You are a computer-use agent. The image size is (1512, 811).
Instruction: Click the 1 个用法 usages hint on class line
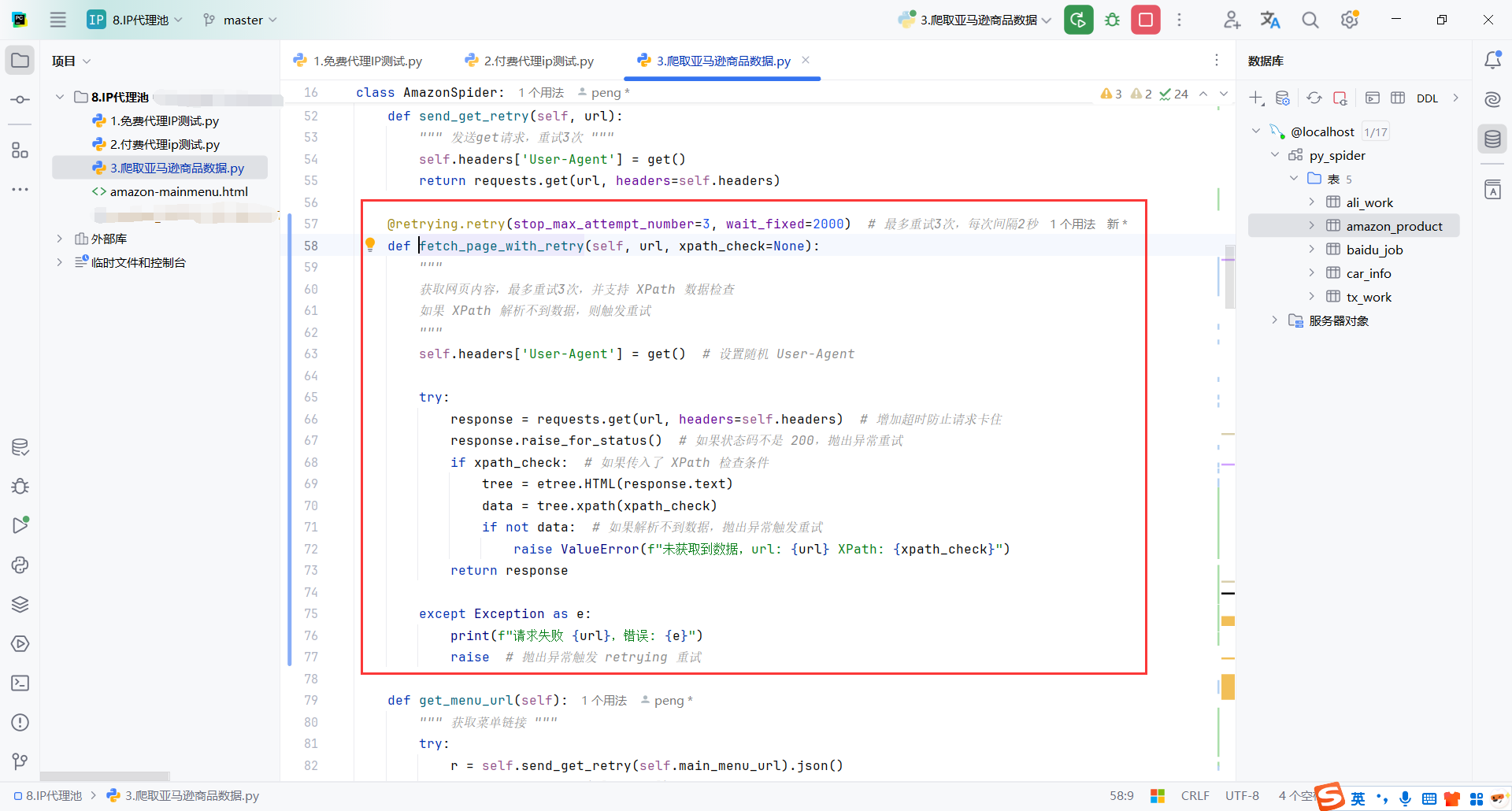click(x=541, y=93)
